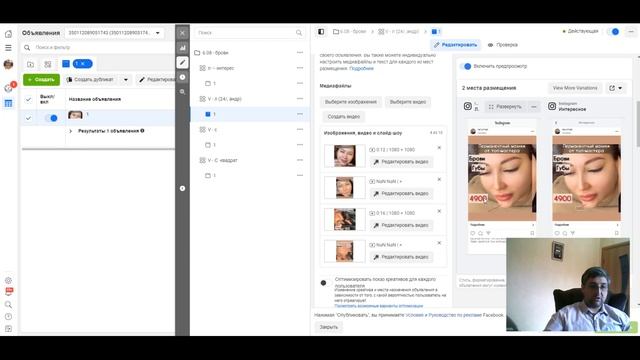Click the Закрыть button
The image size is (640, 360).
coord(329,327)
